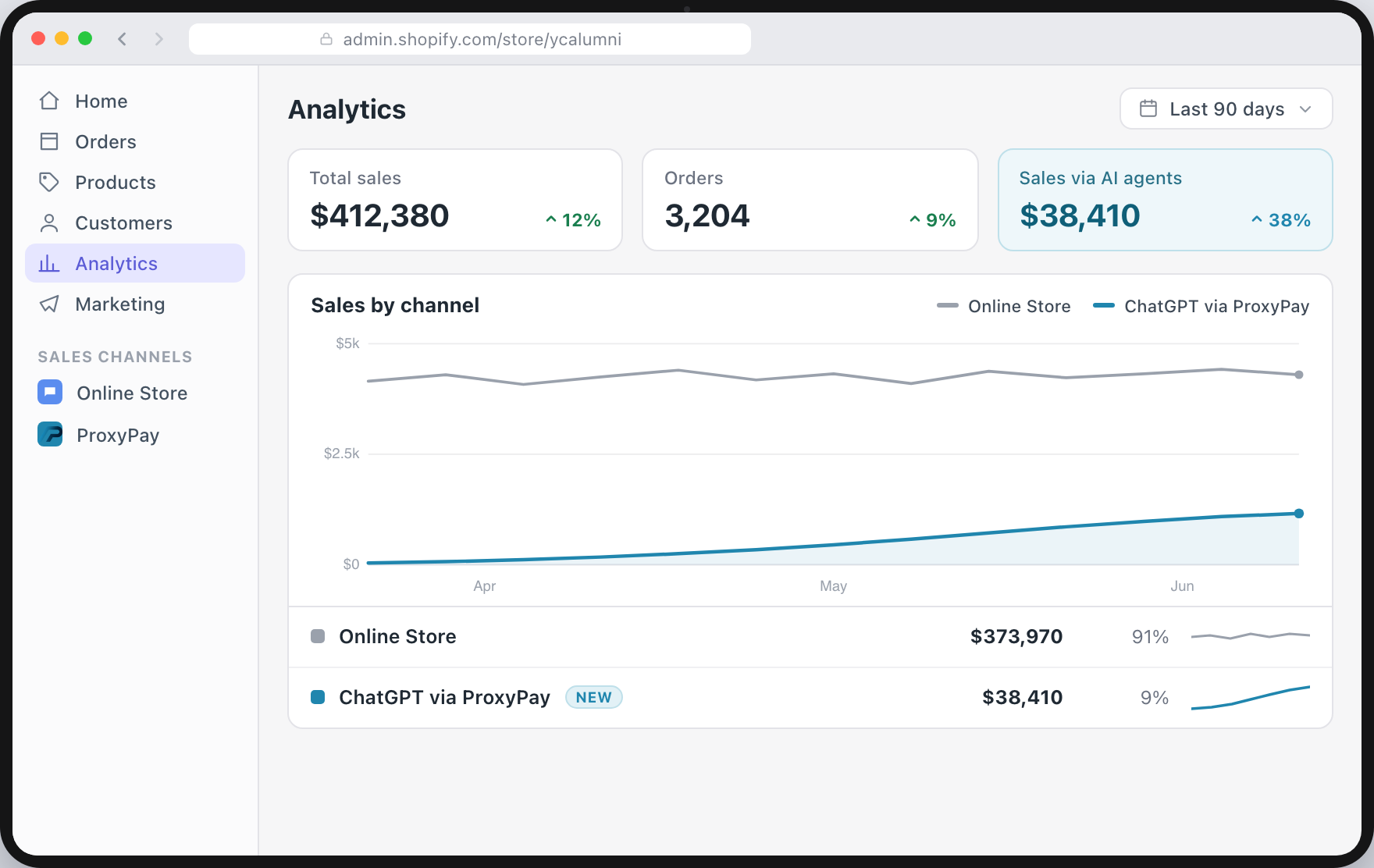
Task: Click teal square beside ChatGPT via ProxyPay row
Action: point(318,697)
